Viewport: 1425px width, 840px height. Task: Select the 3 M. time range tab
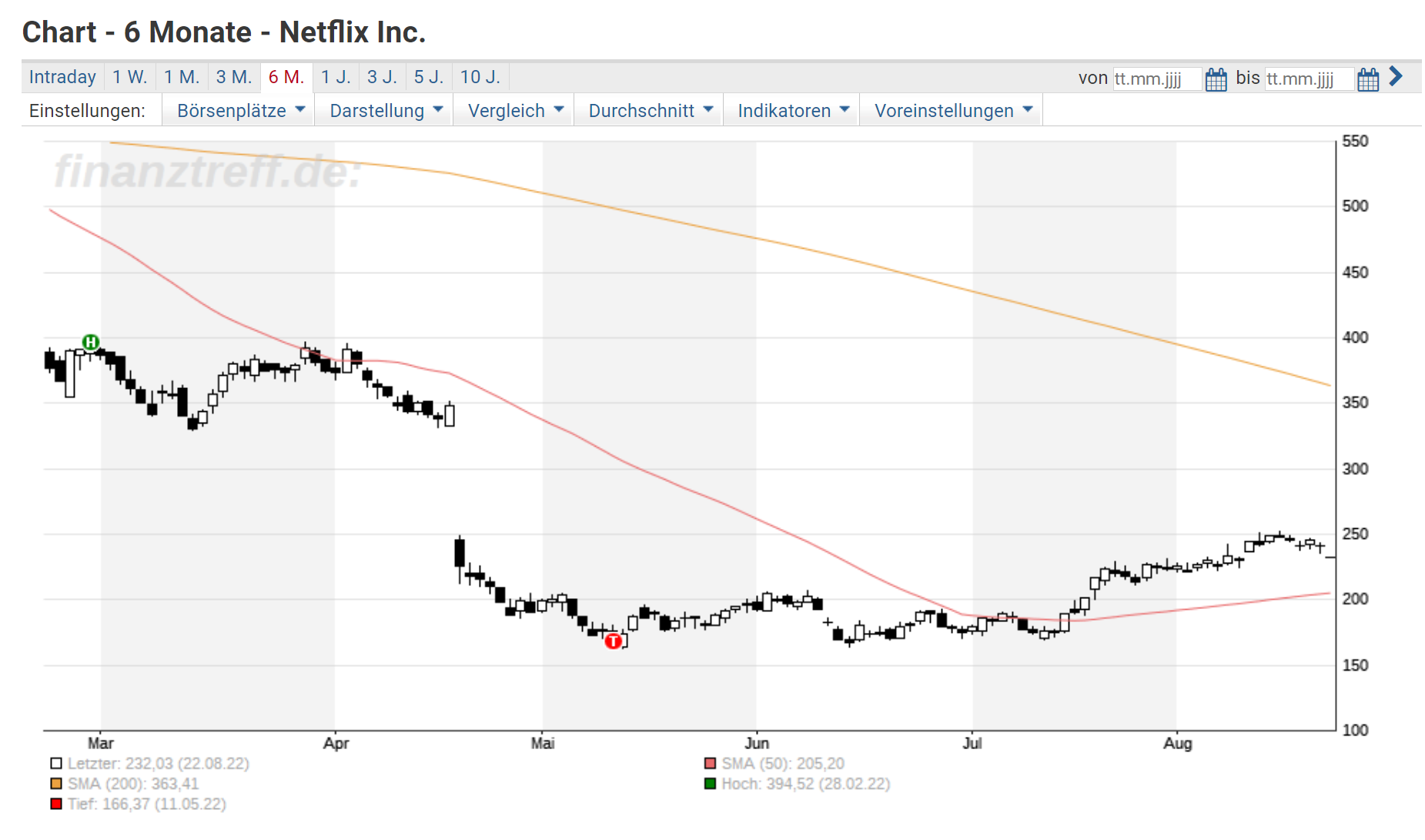pyautogui.click(x=234, y=77)
